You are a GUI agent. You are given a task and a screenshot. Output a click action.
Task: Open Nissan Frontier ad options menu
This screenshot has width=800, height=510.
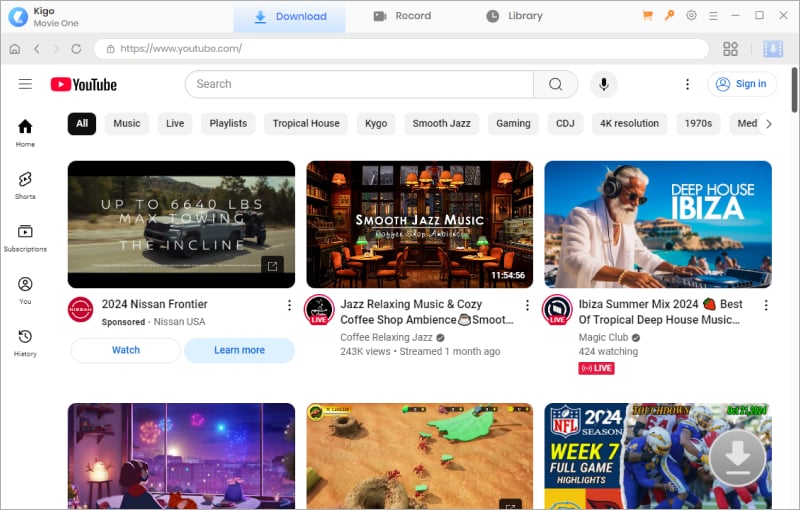tap(289, 305)
